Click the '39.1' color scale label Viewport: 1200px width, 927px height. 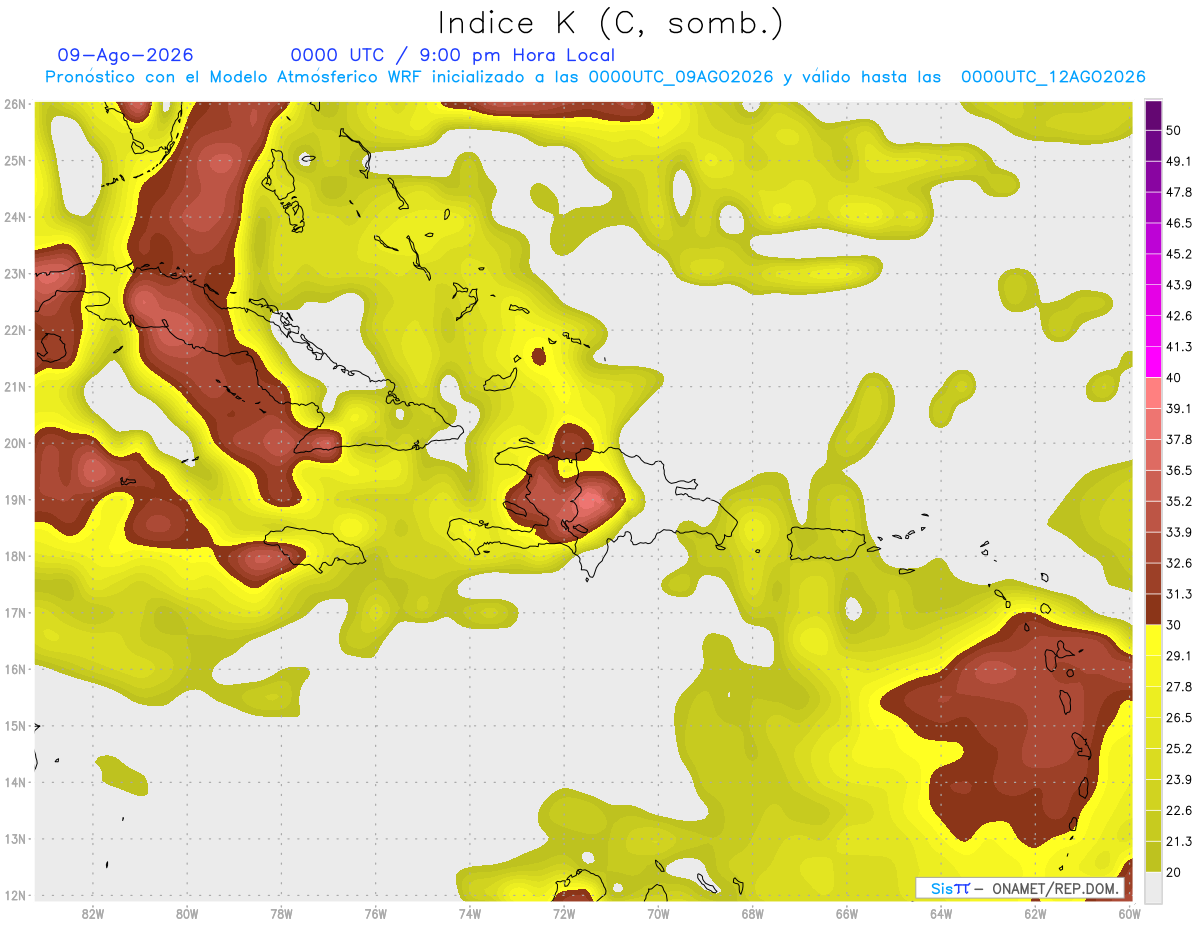pyautogui.click(x=1179, y=409)
